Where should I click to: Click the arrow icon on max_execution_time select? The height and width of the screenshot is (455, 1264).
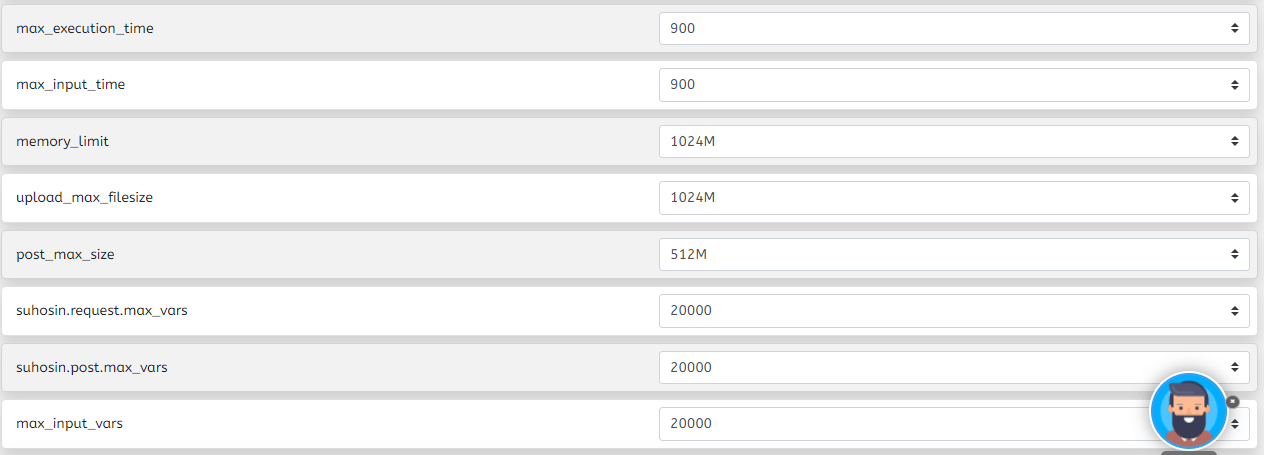1235,29
